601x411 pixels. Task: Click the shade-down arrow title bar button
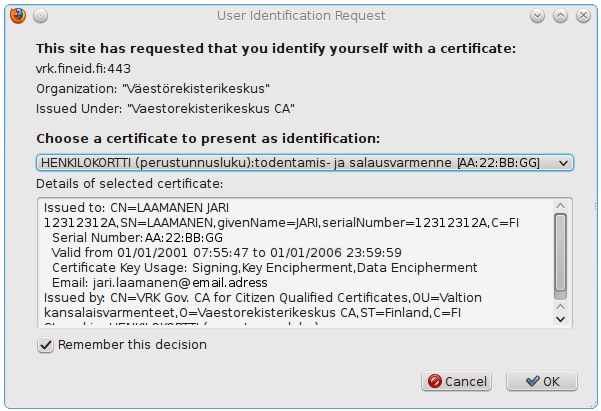(x=537, y=16)
